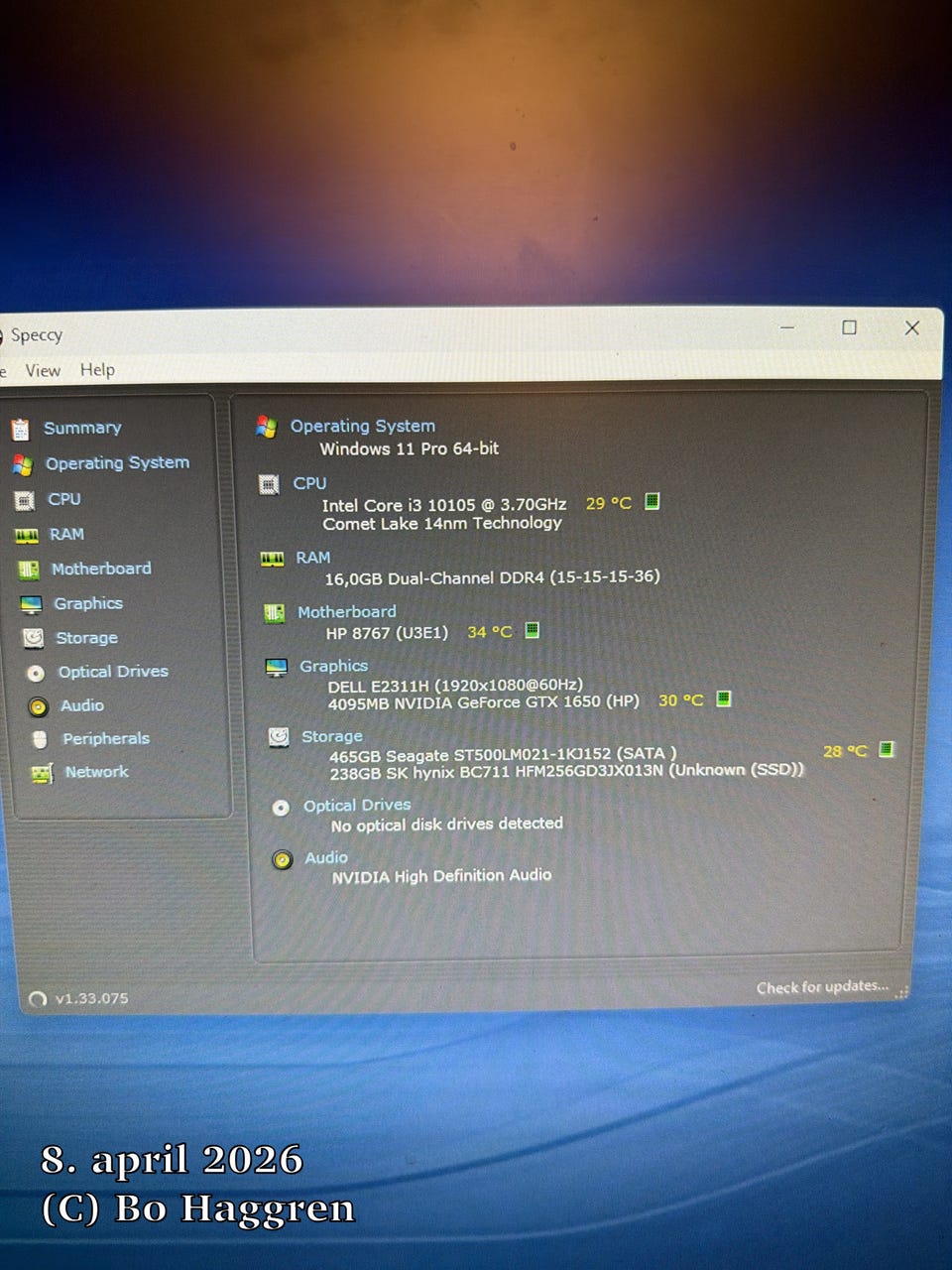952x1270 pixels.
Task: Click the Graphics heading link in summary
Action: pyautogui.click(x=334, y=666)
